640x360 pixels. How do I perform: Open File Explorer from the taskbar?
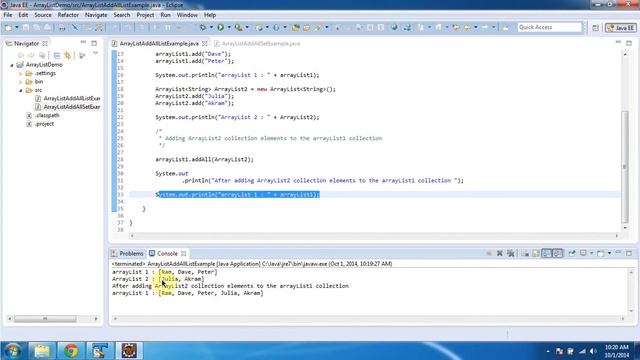(x=42, y=351)
